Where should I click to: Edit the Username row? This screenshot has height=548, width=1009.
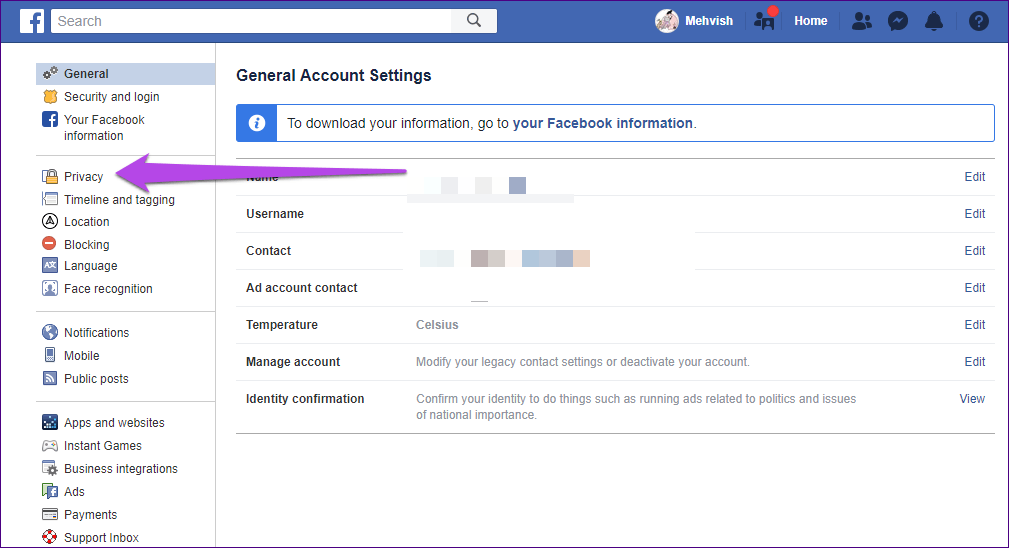pos(974,214)
